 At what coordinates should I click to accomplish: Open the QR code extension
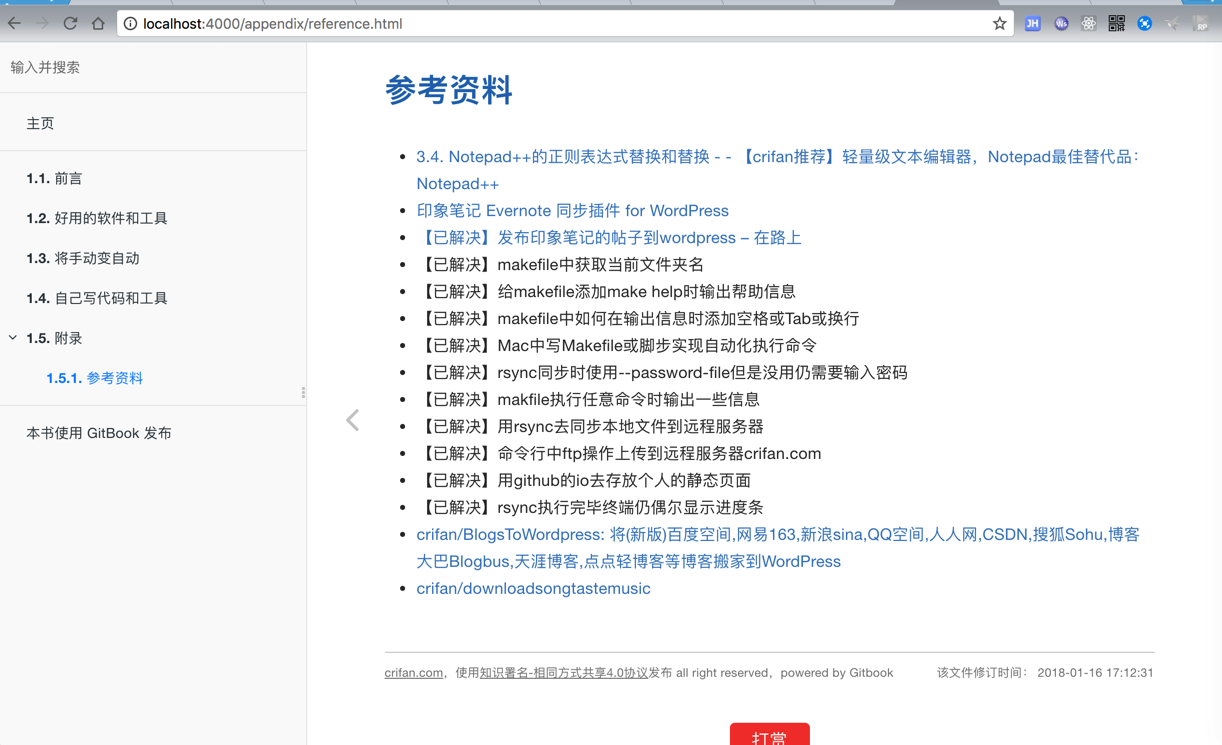(1116, 23)
